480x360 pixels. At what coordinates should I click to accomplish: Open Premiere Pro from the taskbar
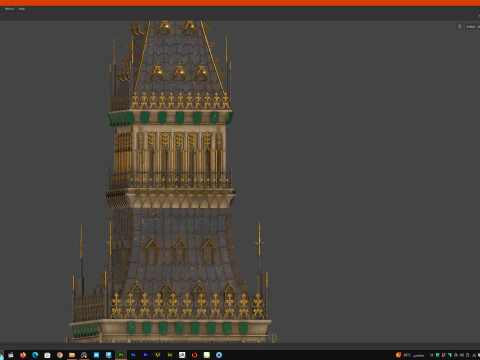coord(145,355)
